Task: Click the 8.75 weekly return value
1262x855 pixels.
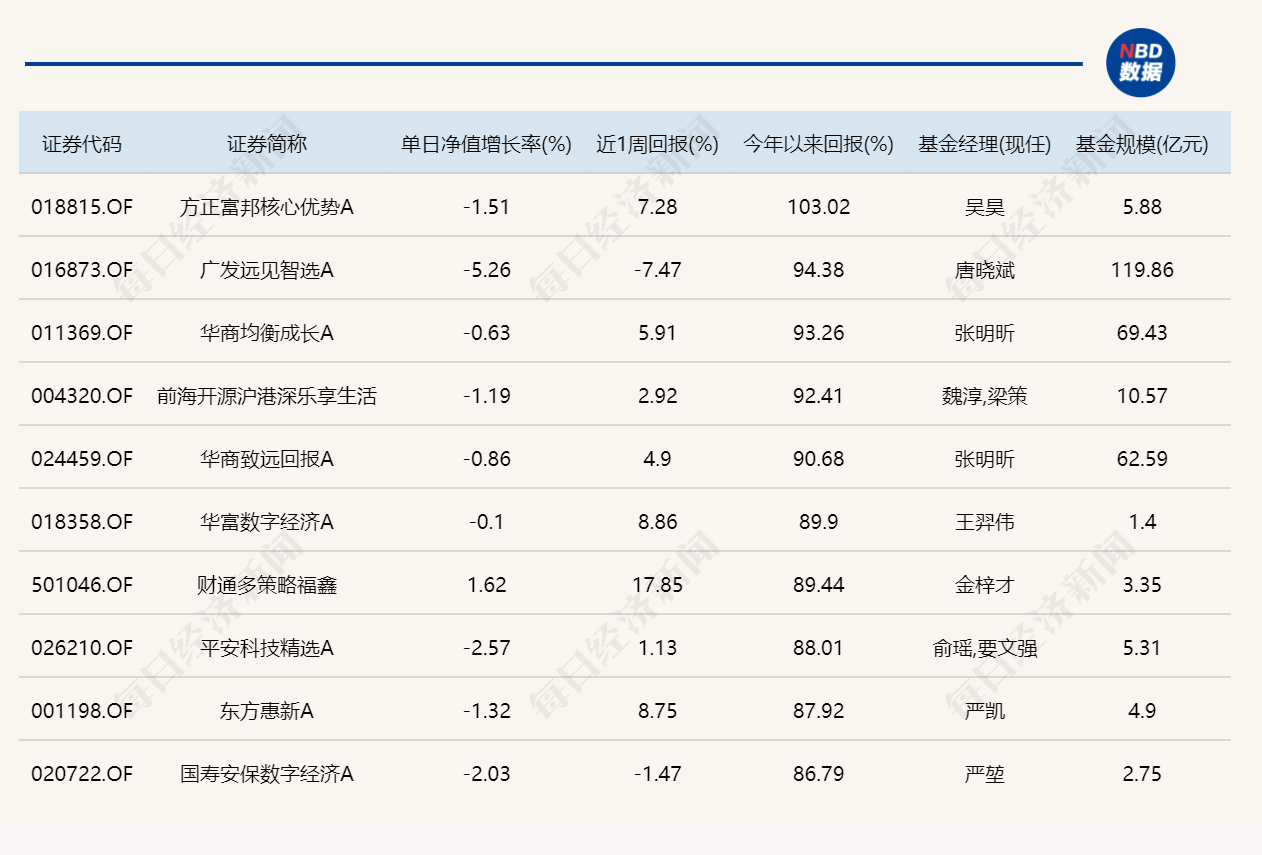Action: pos(658,711)
